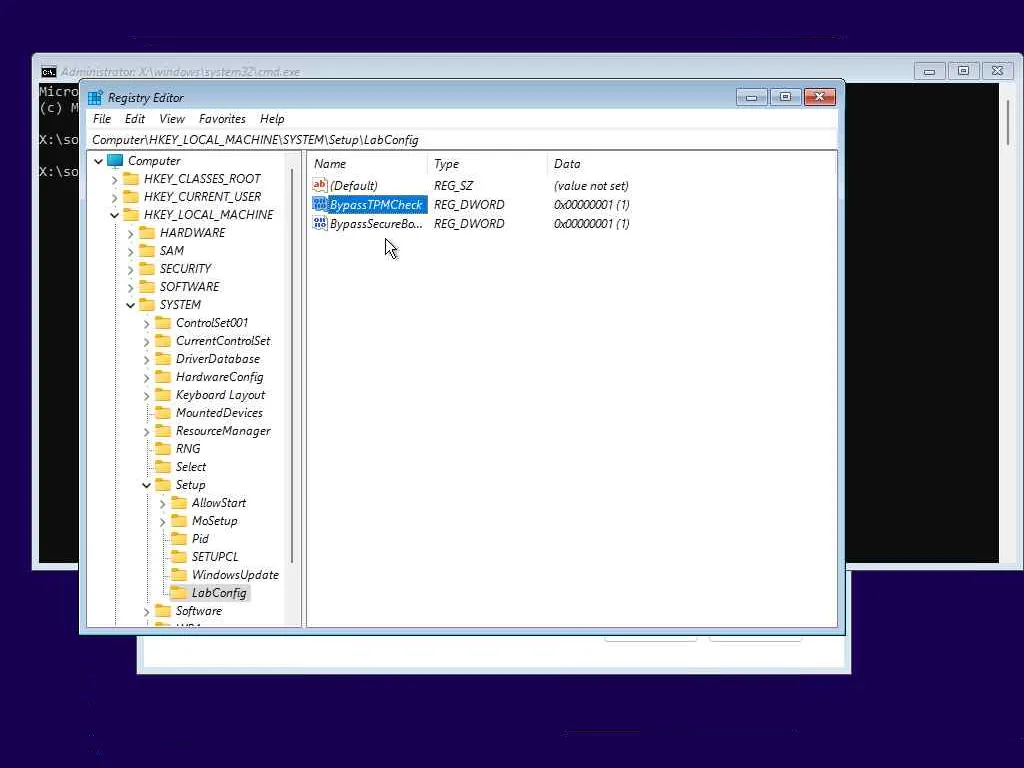Screen dimensions: 1024x768
Task: Click the (Default) string value icon
Action: click(320, 185)
